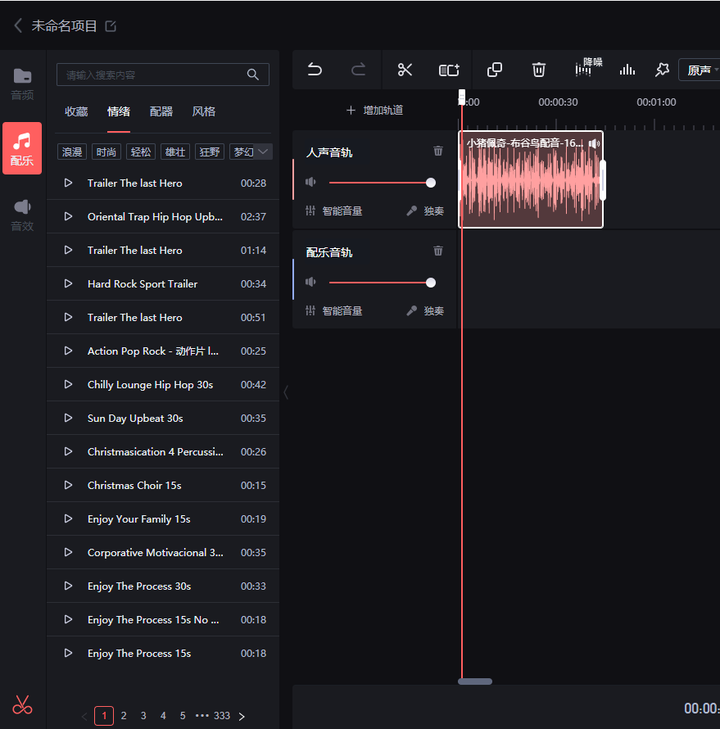Select current page 1 button
The width and height of the screenshot is (720, 729).
[x=104, y=716]
